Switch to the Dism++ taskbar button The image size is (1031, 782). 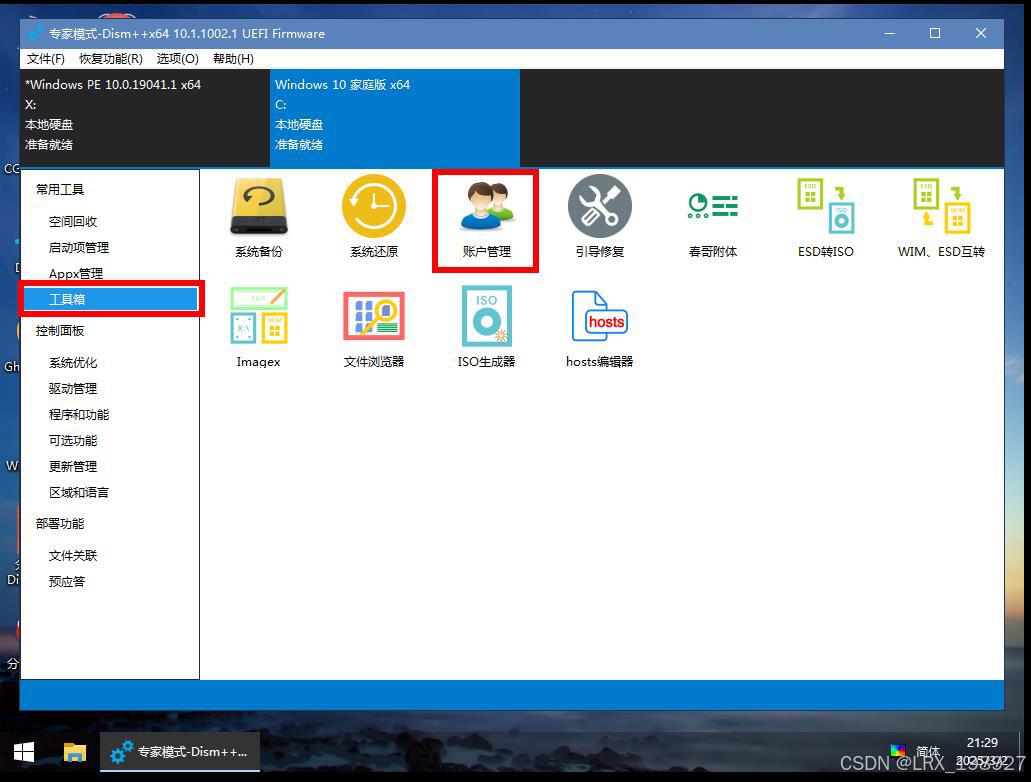(x=180, y=752)
